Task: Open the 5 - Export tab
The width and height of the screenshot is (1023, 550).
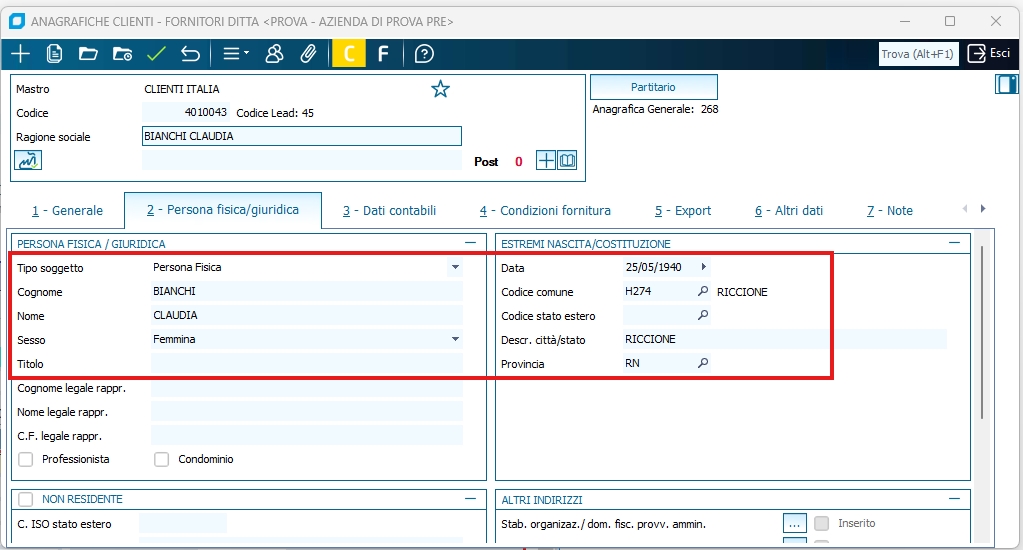Action: pos(682,211)
